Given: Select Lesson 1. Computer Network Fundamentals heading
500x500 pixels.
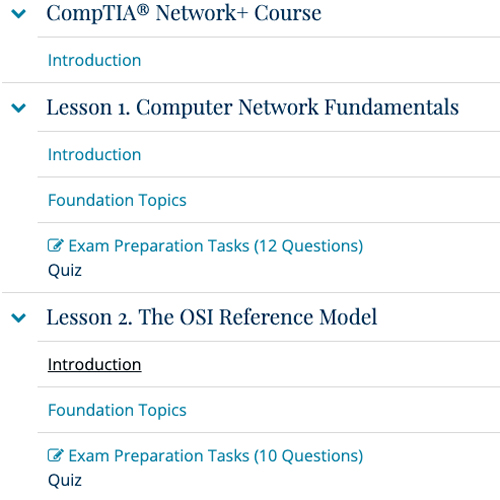Looking at the screenshot, I should 253,107.
